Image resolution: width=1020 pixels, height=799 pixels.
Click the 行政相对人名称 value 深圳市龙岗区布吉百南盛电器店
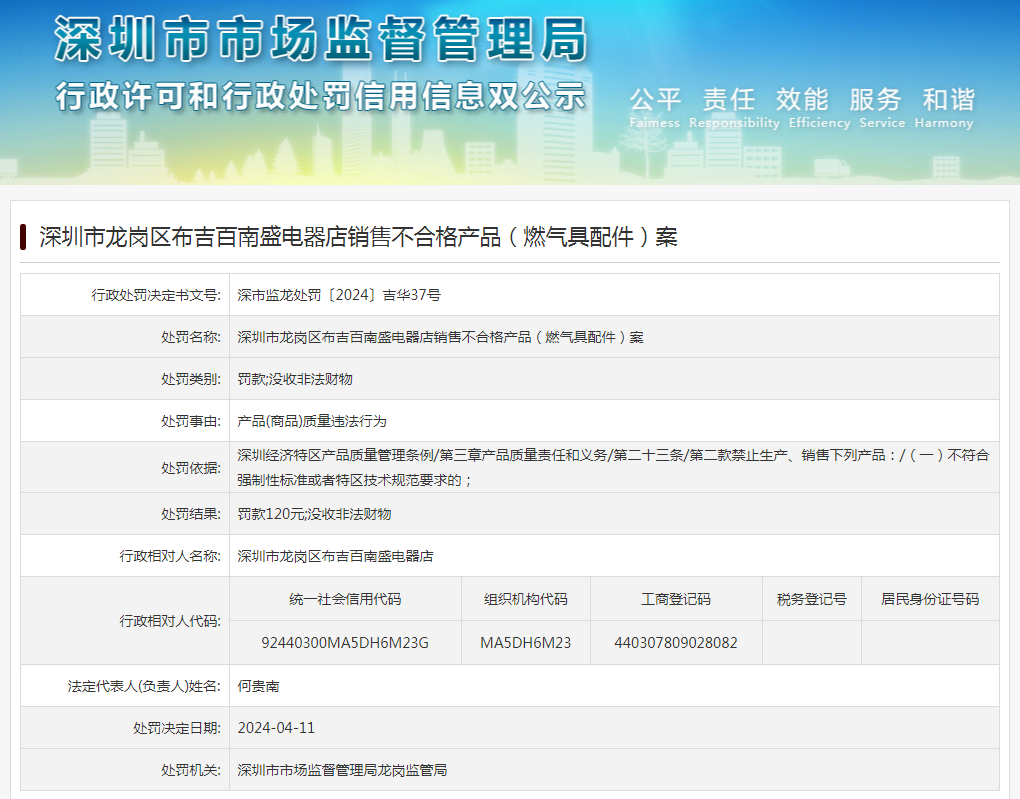tap(335, 556)
